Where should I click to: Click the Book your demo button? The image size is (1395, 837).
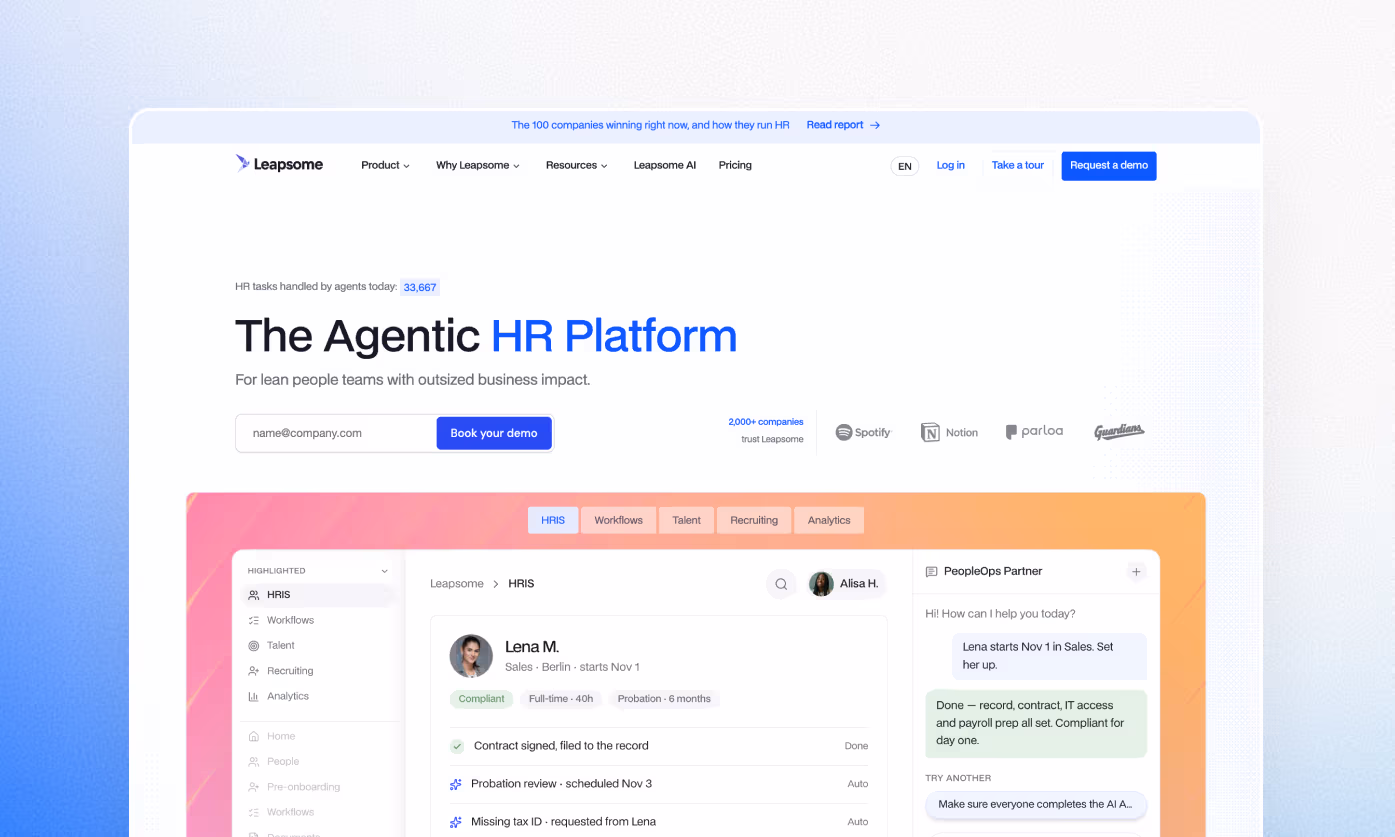point(494,433)
